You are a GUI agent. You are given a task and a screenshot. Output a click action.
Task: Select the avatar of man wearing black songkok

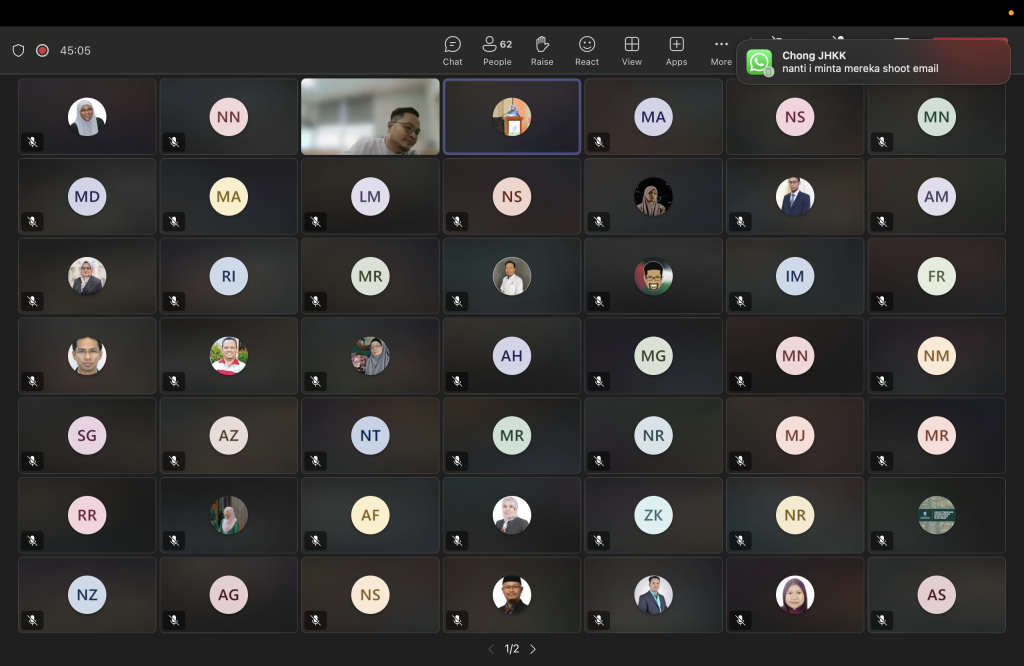(512, 595)
